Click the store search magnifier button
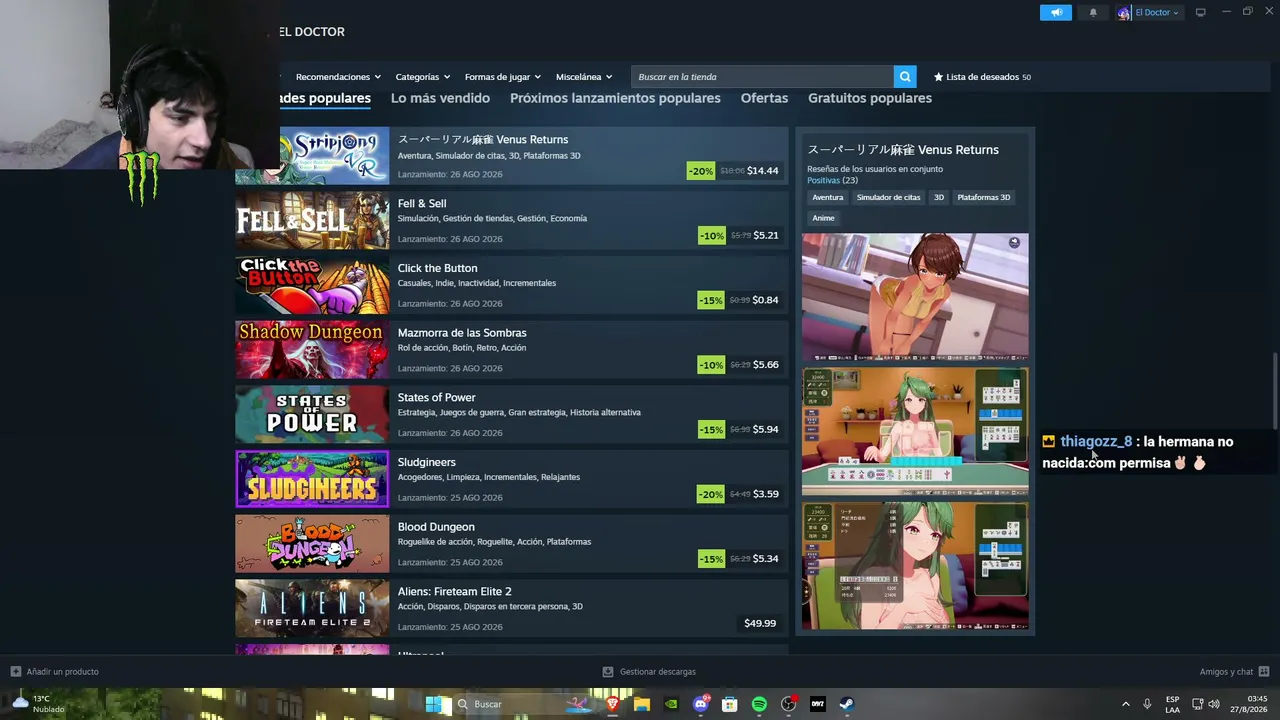1280x720 pixels. (905, 77)
